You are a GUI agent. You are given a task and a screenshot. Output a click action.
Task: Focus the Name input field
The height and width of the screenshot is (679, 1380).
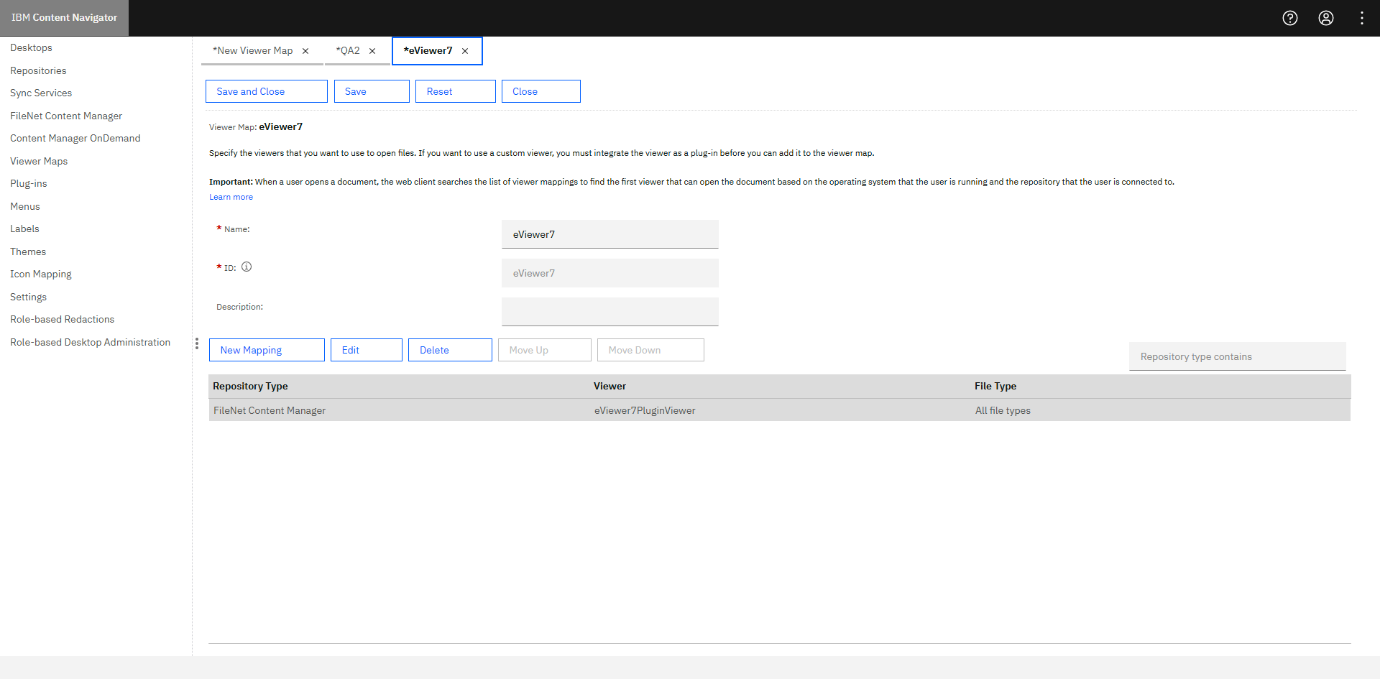pyautogui.click(x=609, y=234)
